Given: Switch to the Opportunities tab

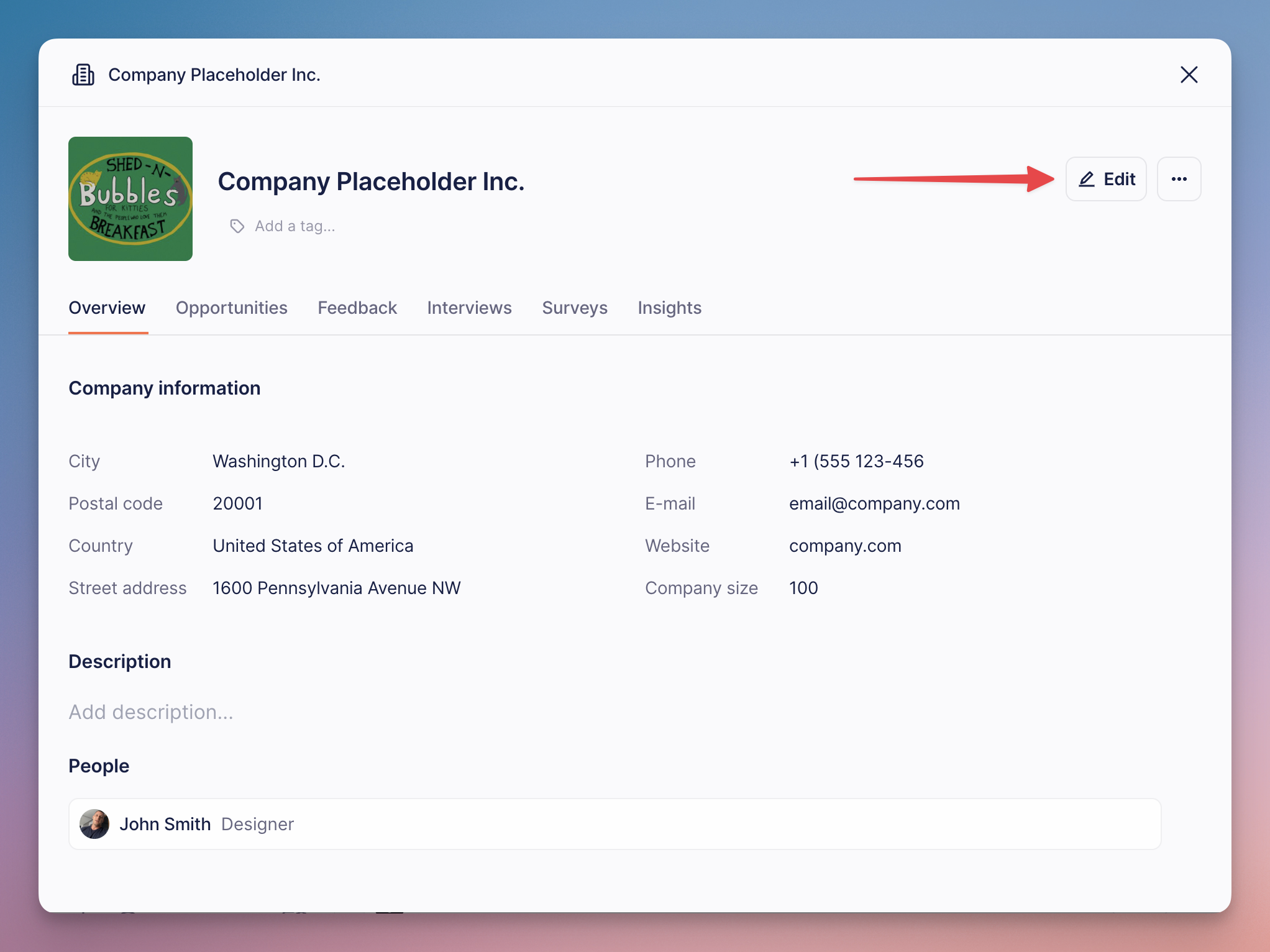Looking at the screenshot, I should 231,308.
